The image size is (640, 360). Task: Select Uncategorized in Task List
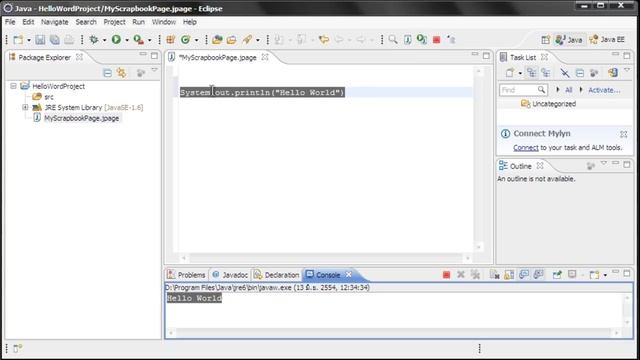[554, 104]
